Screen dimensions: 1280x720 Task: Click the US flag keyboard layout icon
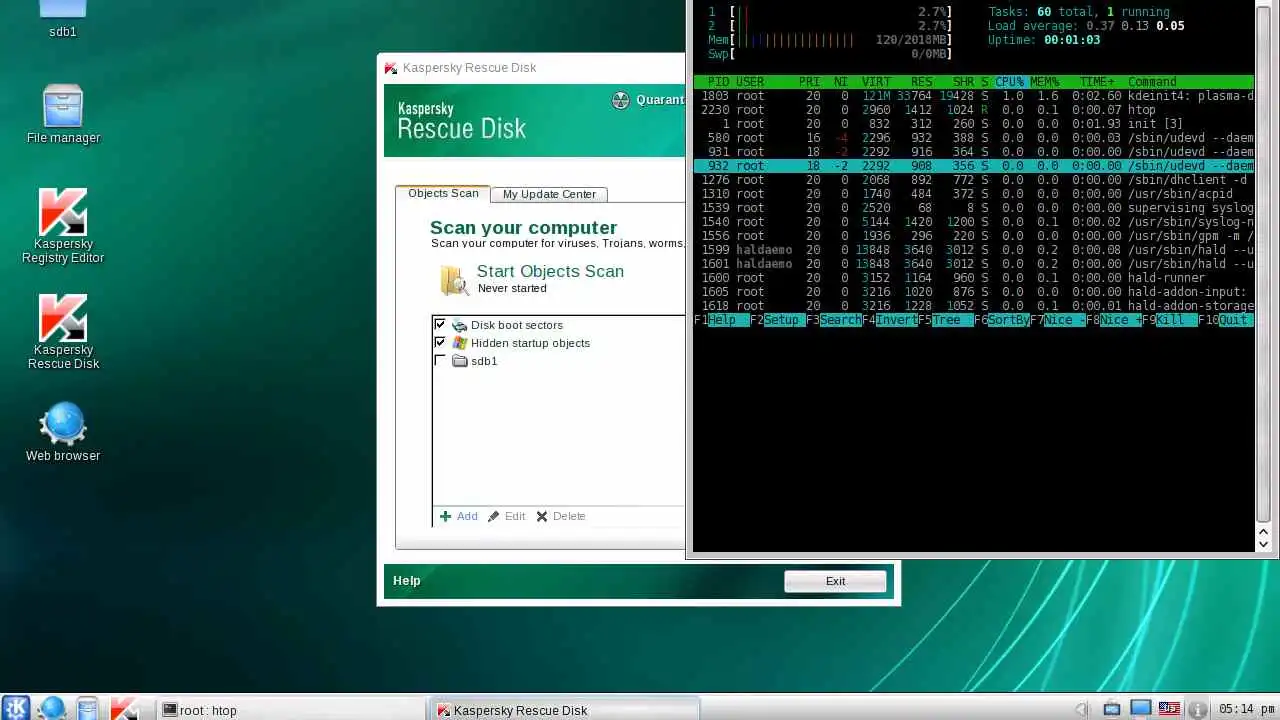(x=1169, y=709)
